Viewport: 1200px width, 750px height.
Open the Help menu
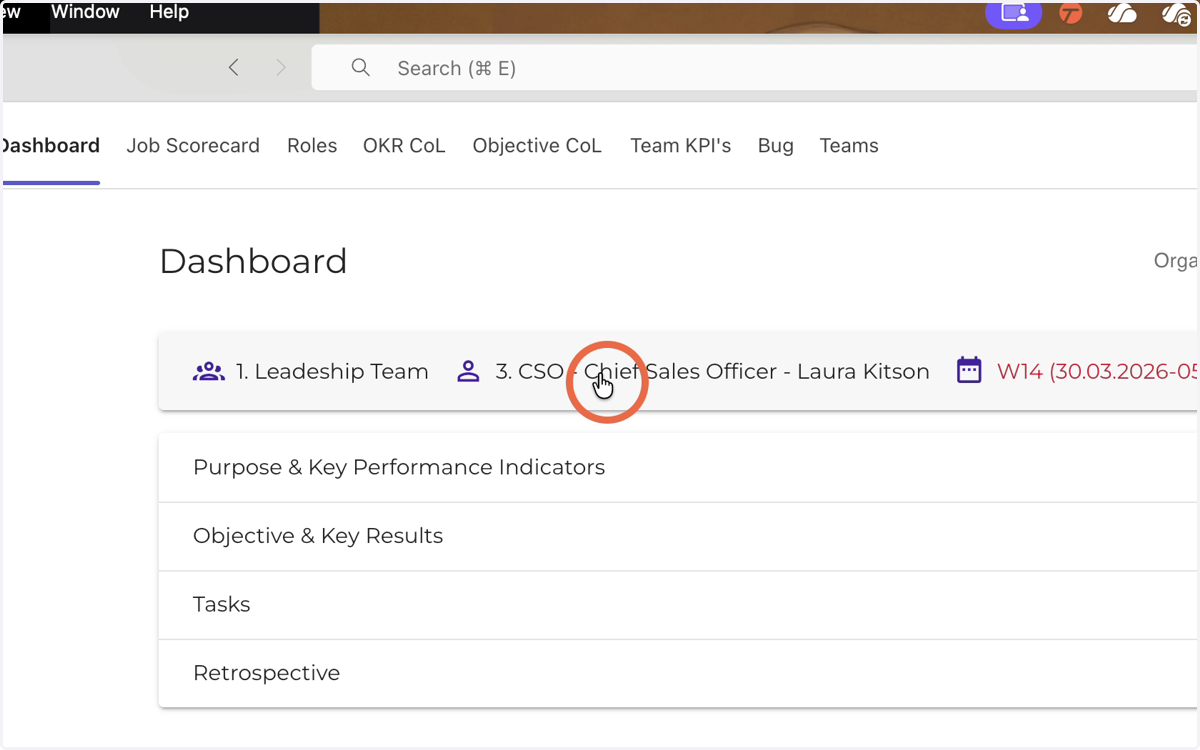pyautogui.click(x=169, y=13)
